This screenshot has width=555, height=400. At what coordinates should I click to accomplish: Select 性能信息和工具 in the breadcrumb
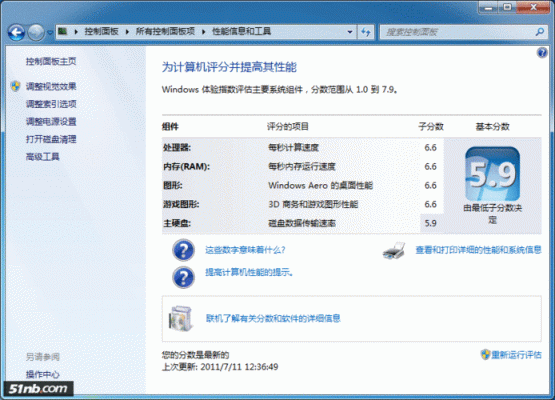pos(241,32)
